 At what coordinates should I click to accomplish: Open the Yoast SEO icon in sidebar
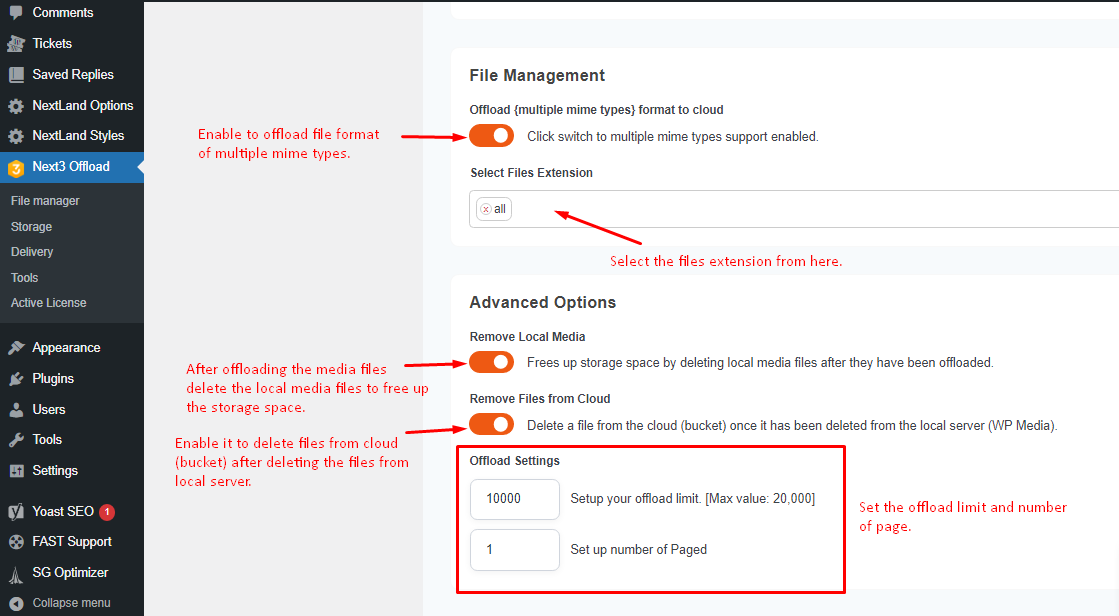click(16, 511)
